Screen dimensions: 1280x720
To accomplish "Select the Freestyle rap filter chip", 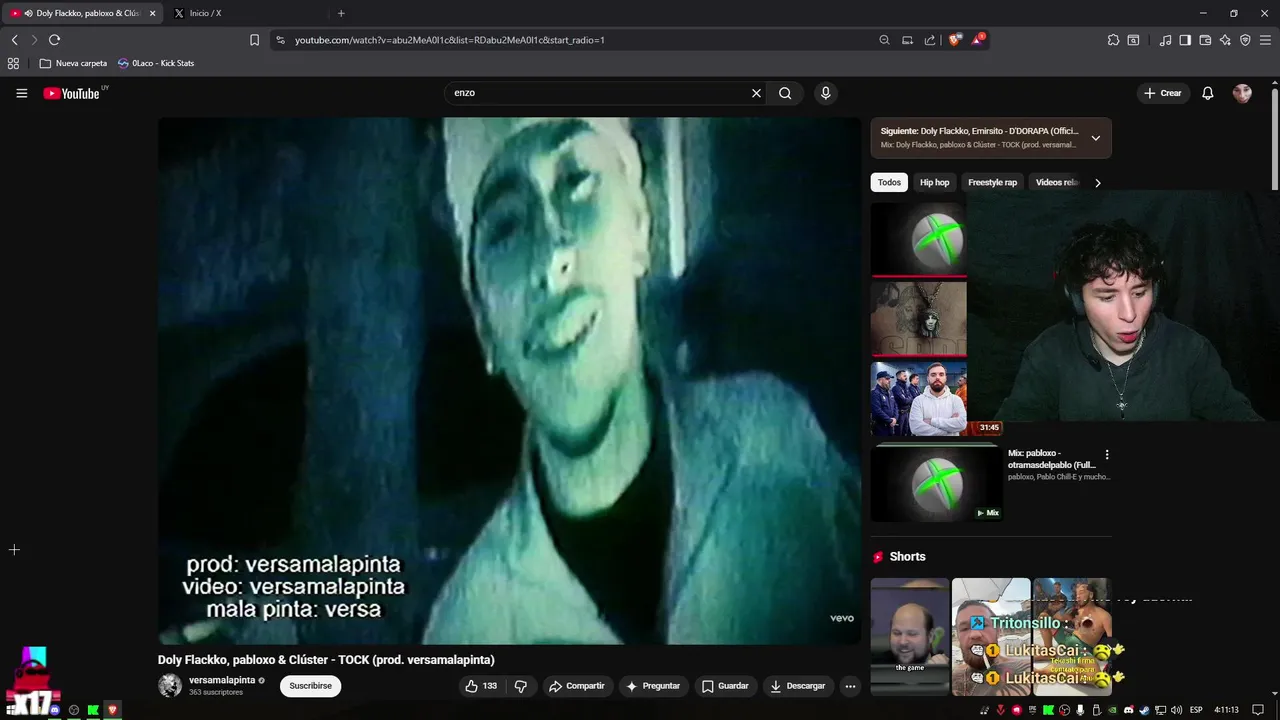I will pos(992,182).
